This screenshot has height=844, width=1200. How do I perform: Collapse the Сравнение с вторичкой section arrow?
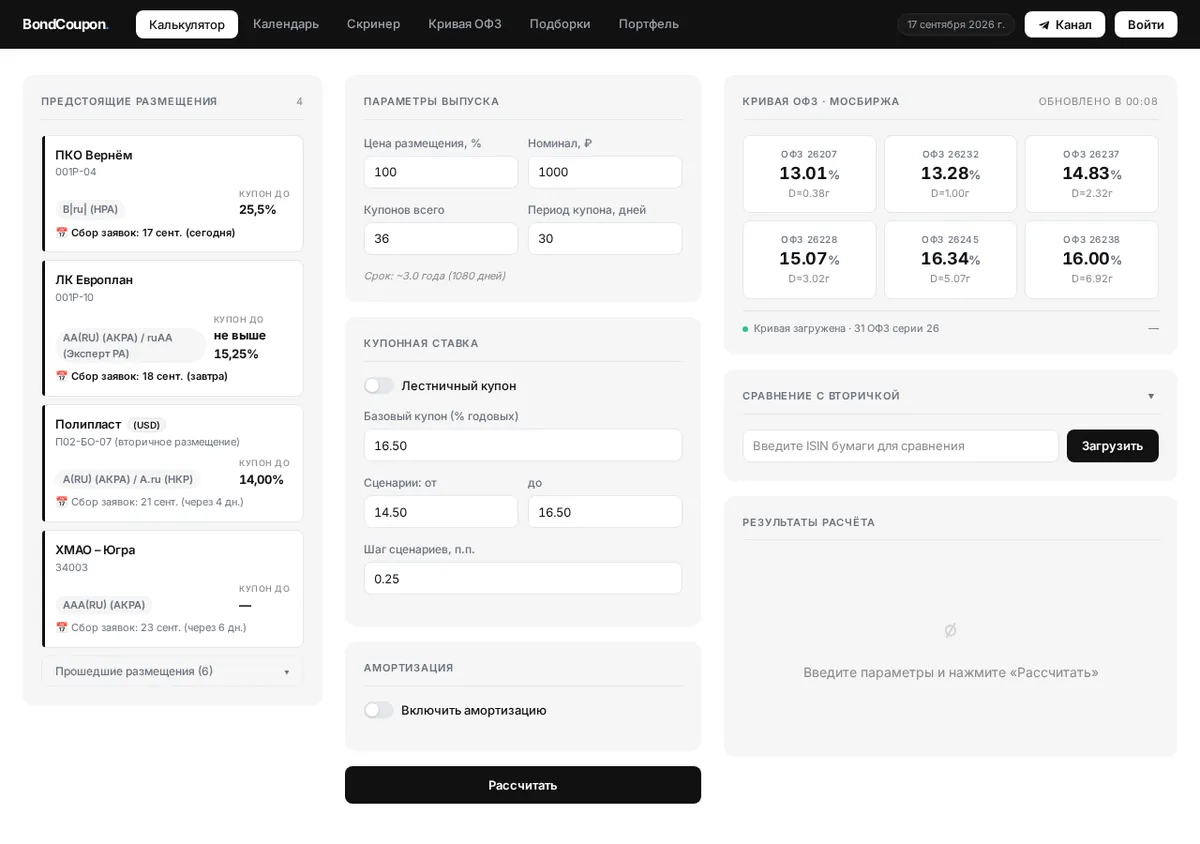click(1151, 396)
